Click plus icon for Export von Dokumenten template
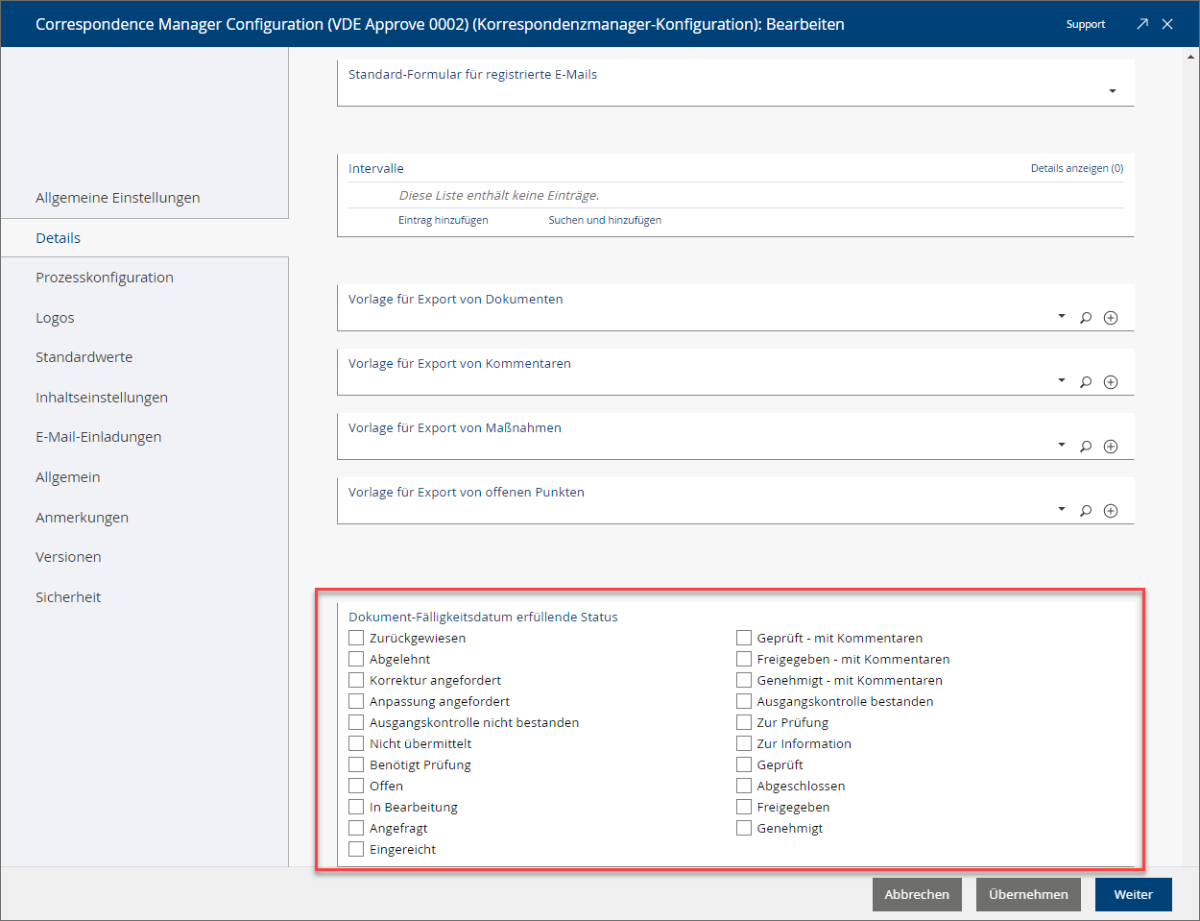Image resolution: width=1200 pixels, height=921 pixels. (1110, 318)
